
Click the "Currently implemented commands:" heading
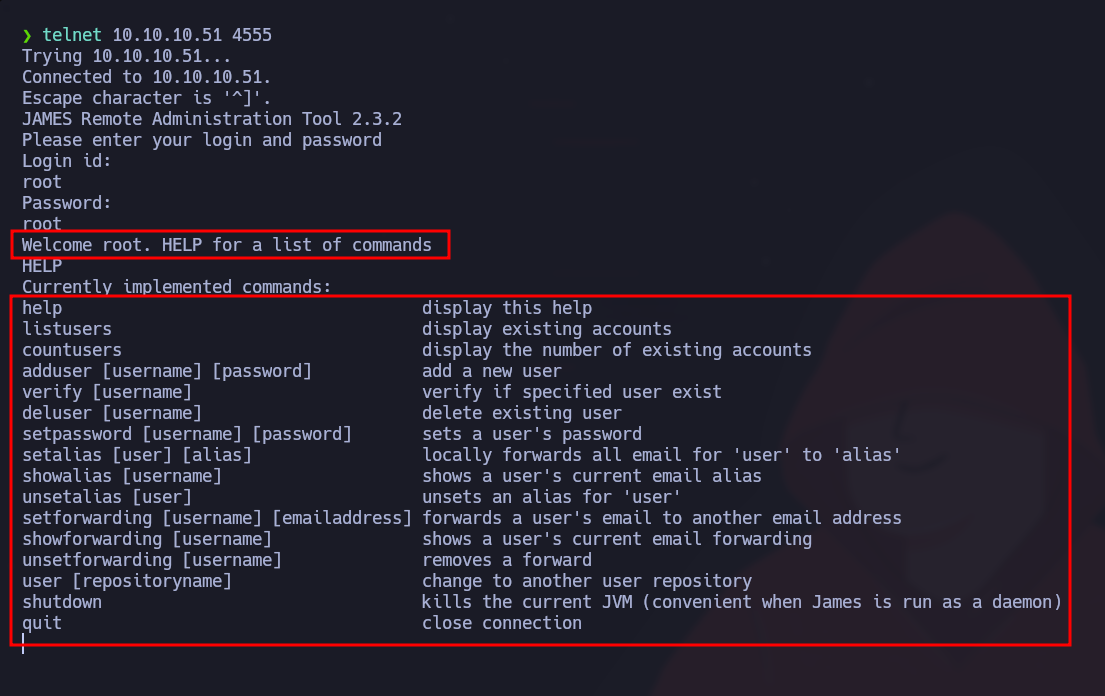point(176,287)
